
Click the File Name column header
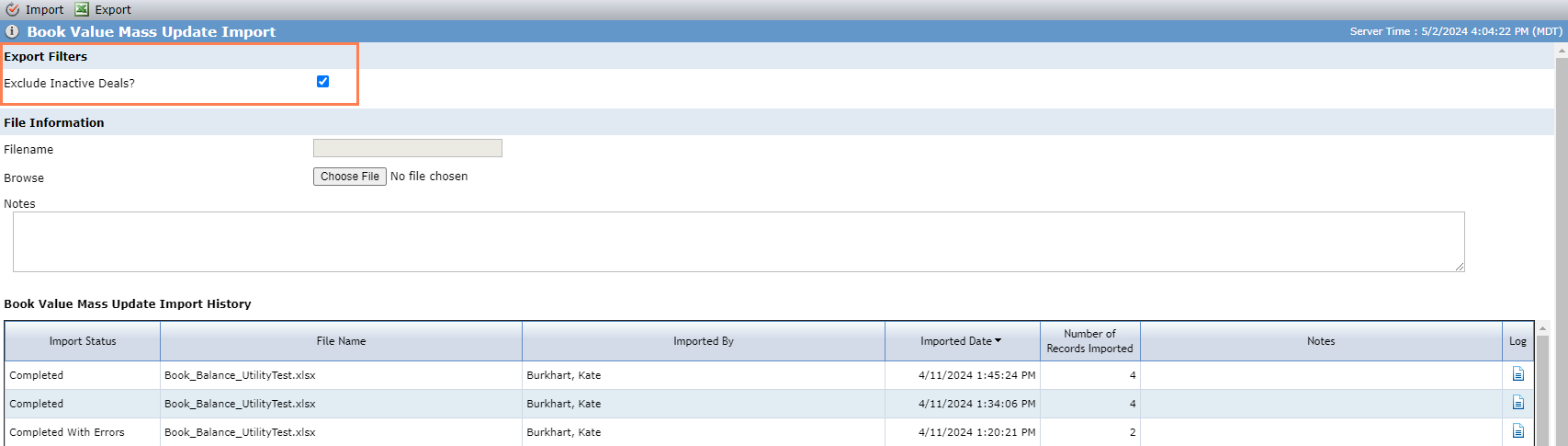pos(341,341)
